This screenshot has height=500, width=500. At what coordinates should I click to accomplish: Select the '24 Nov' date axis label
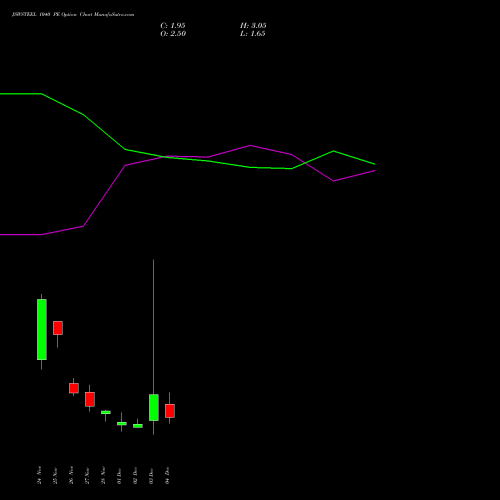click(x=39, y=475)
